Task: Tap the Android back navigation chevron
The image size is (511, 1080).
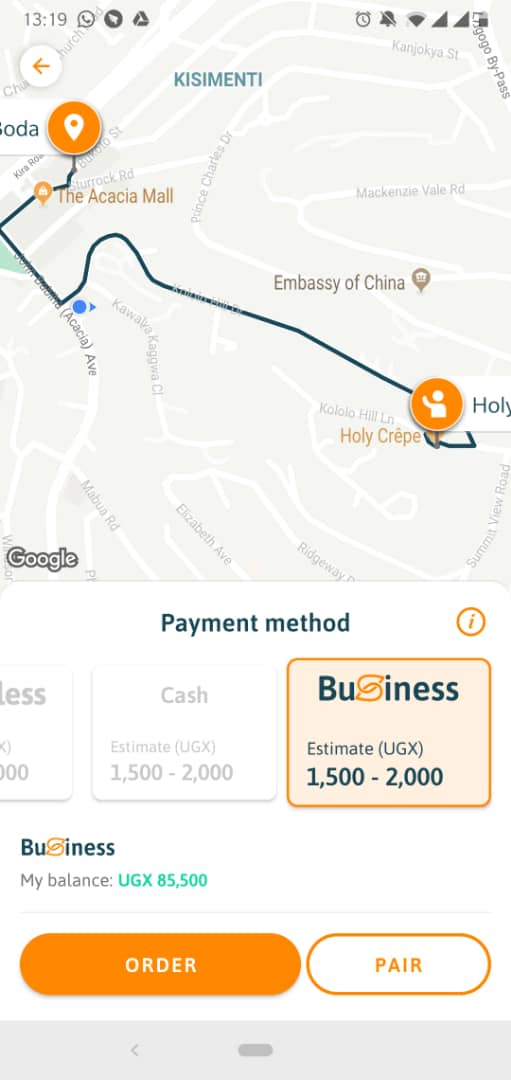Action: 135,1050
